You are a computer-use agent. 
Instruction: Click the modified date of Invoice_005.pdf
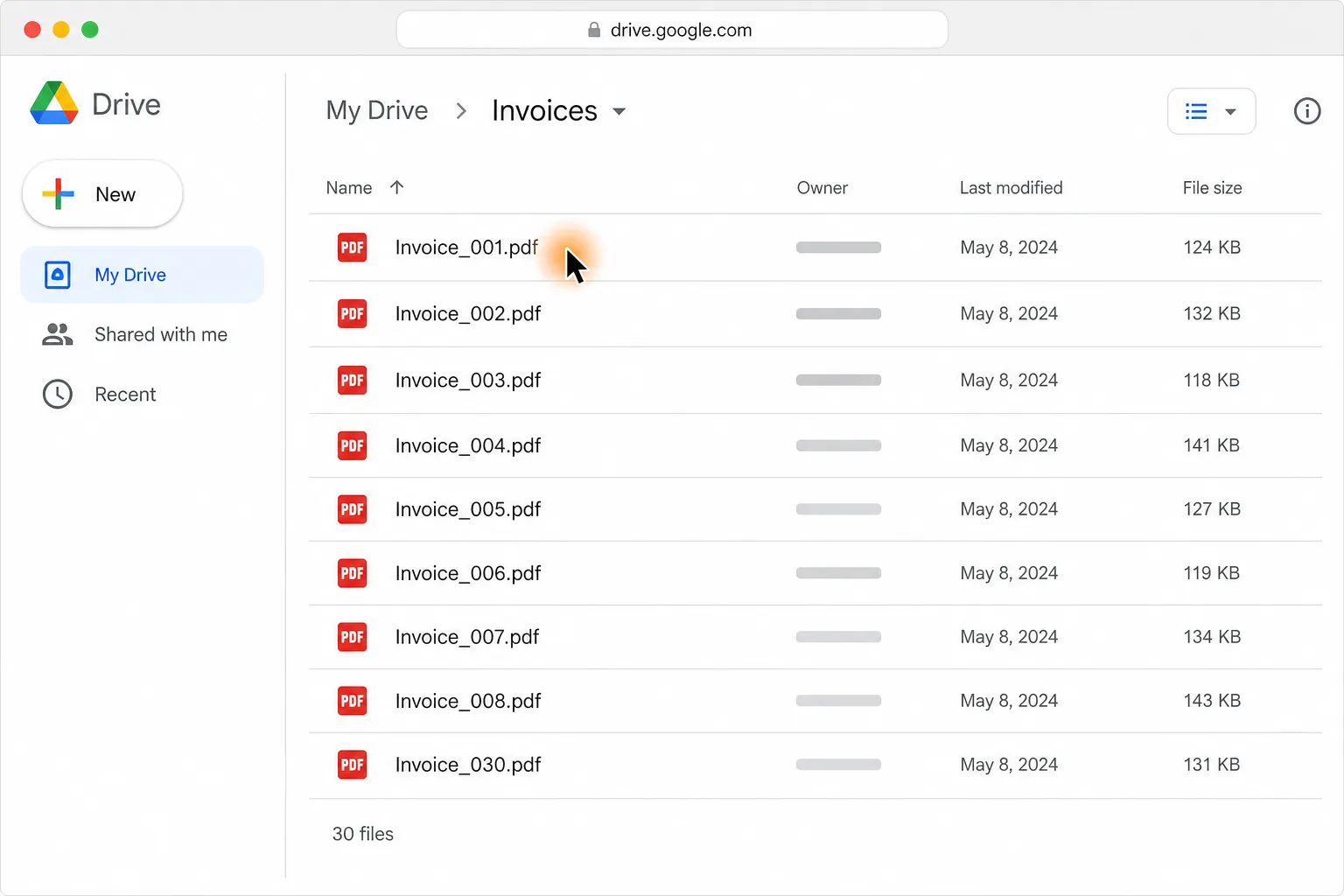[1009, 509]
